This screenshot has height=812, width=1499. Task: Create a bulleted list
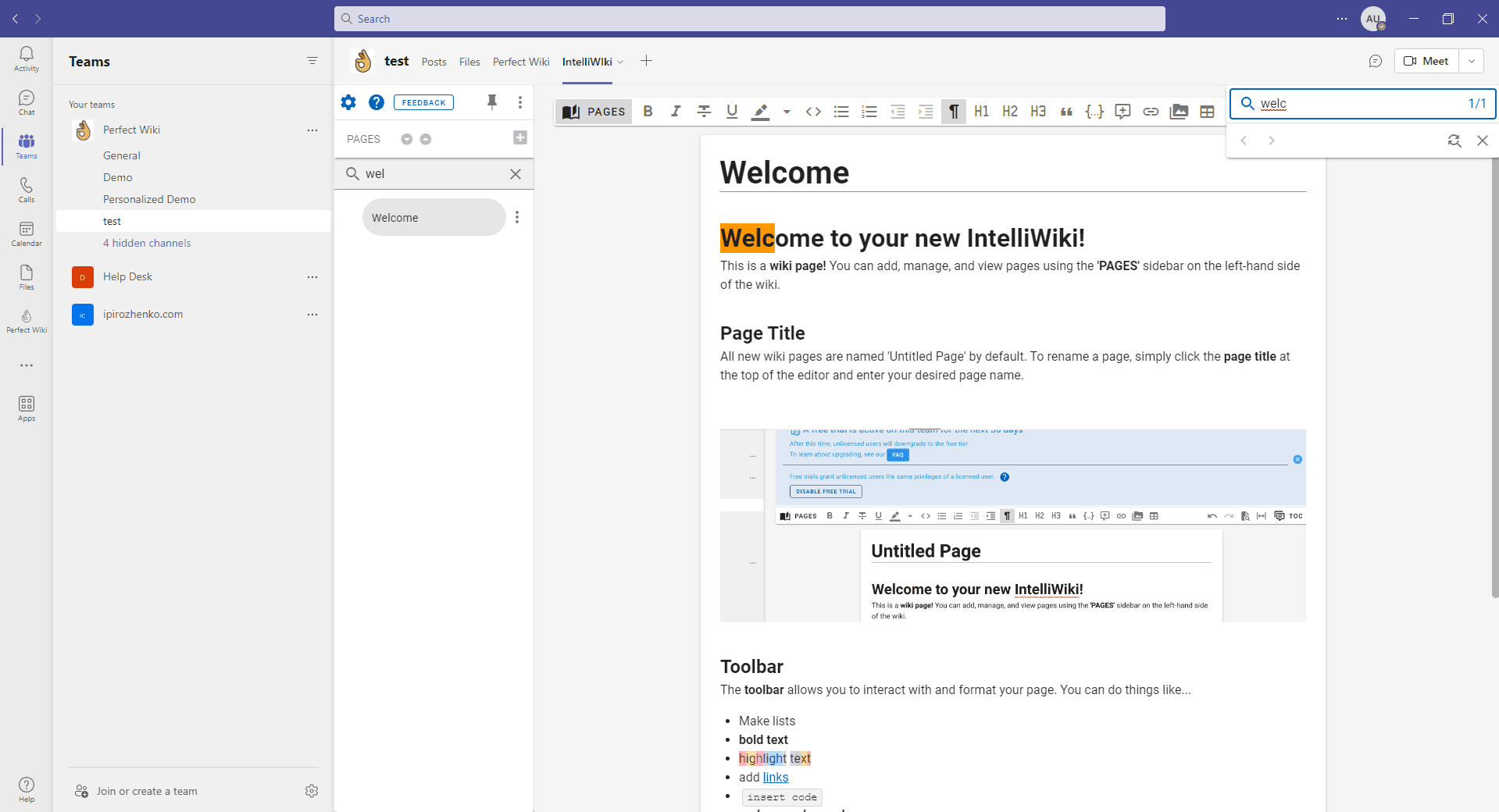pos(841,112)
